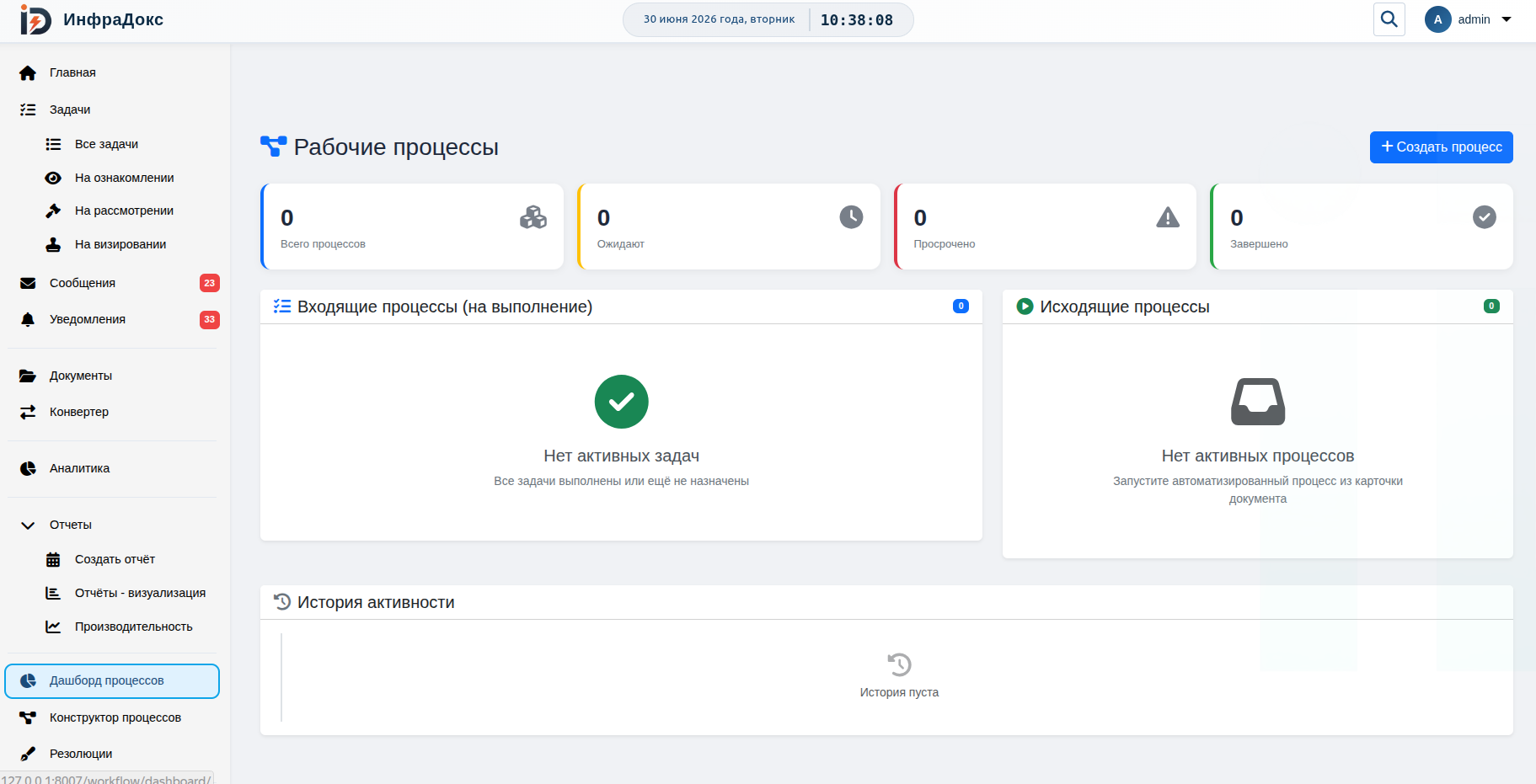Click the 23 messages badge

(210, 283)
